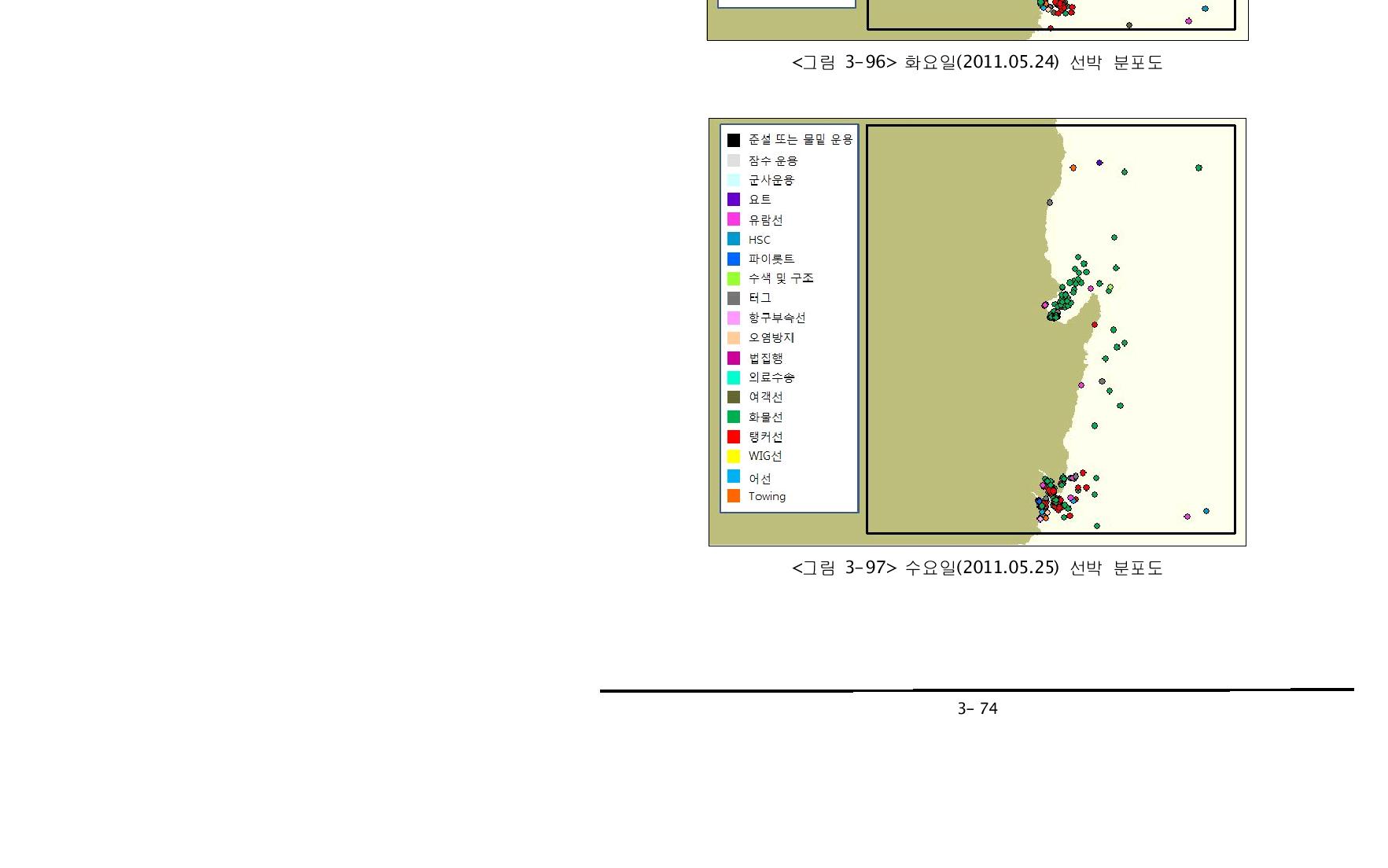Click the legend label '오염방지'
1388x868 pixels.
point(771,337)
